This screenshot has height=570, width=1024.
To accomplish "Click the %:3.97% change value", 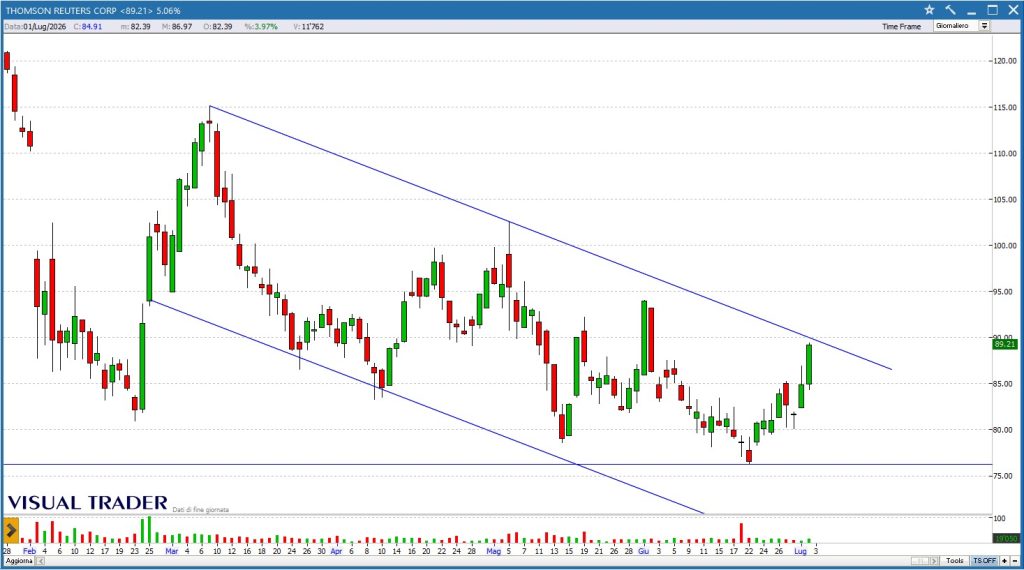I will 261,27.
